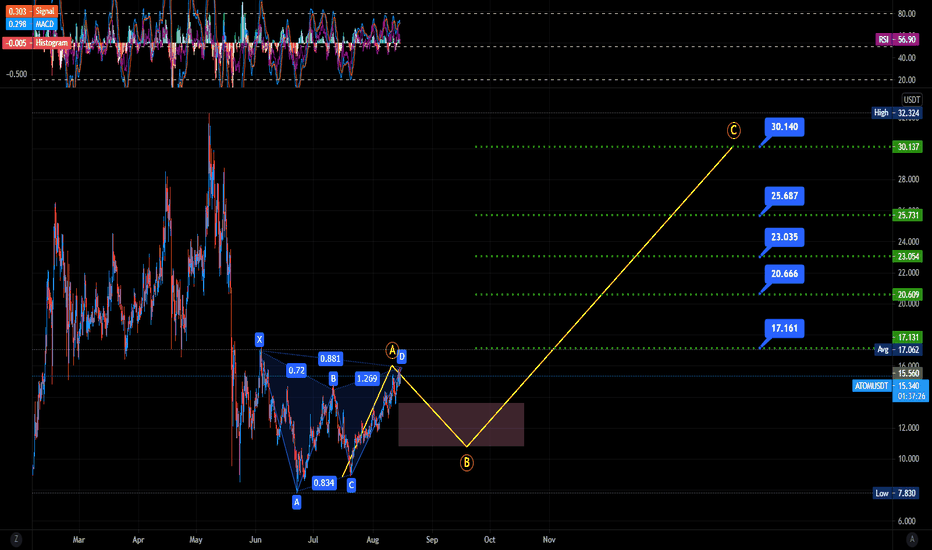The image size is (932, 550).
Task: Click the orange circled A wave marker
Action: (391, 351)
